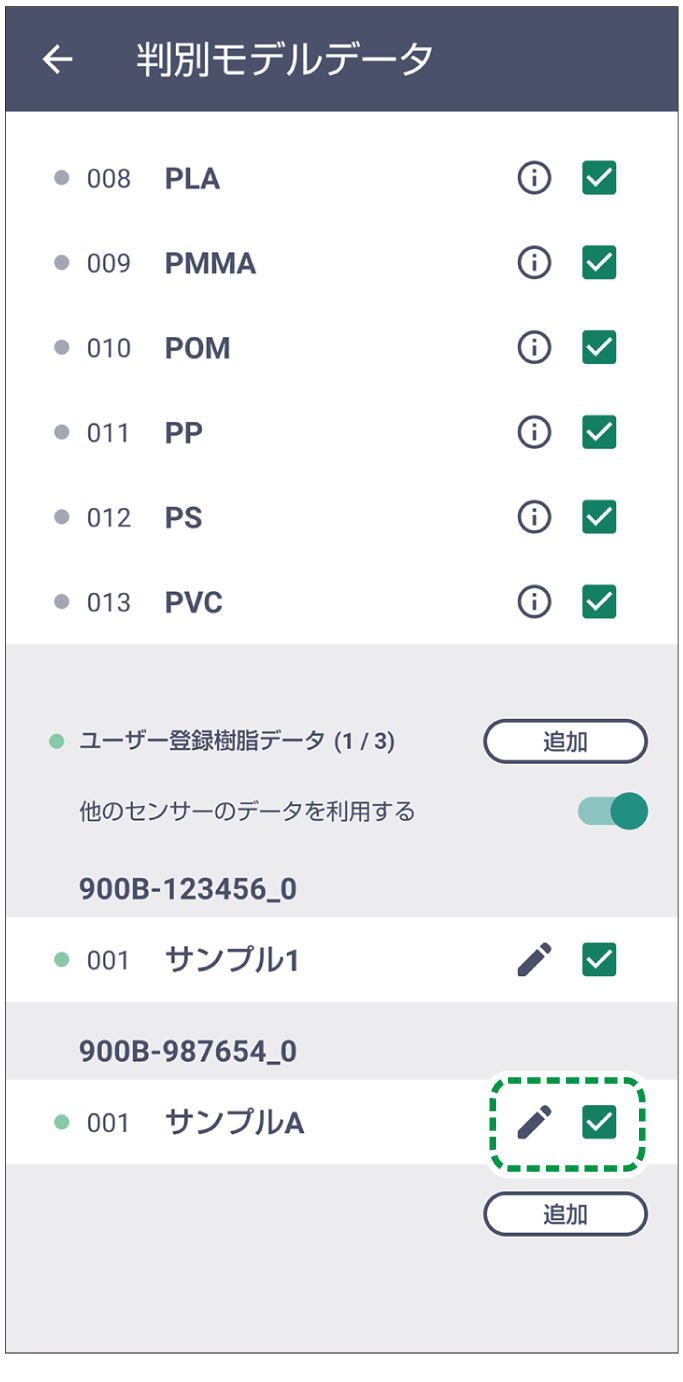Screen dimensions: 683x1382
Task: Edit サンプルA using pencil icon
Action: 535,1123
